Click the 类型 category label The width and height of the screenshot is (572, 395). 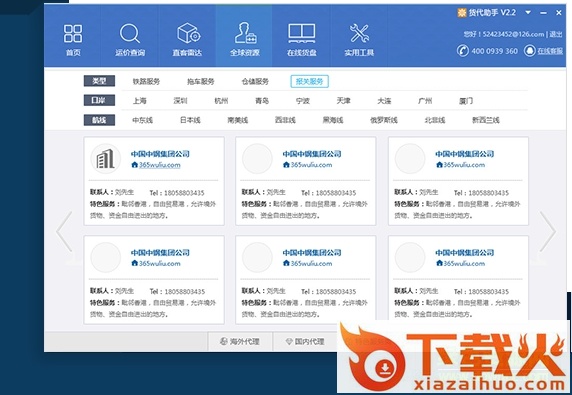click(99, 81)
